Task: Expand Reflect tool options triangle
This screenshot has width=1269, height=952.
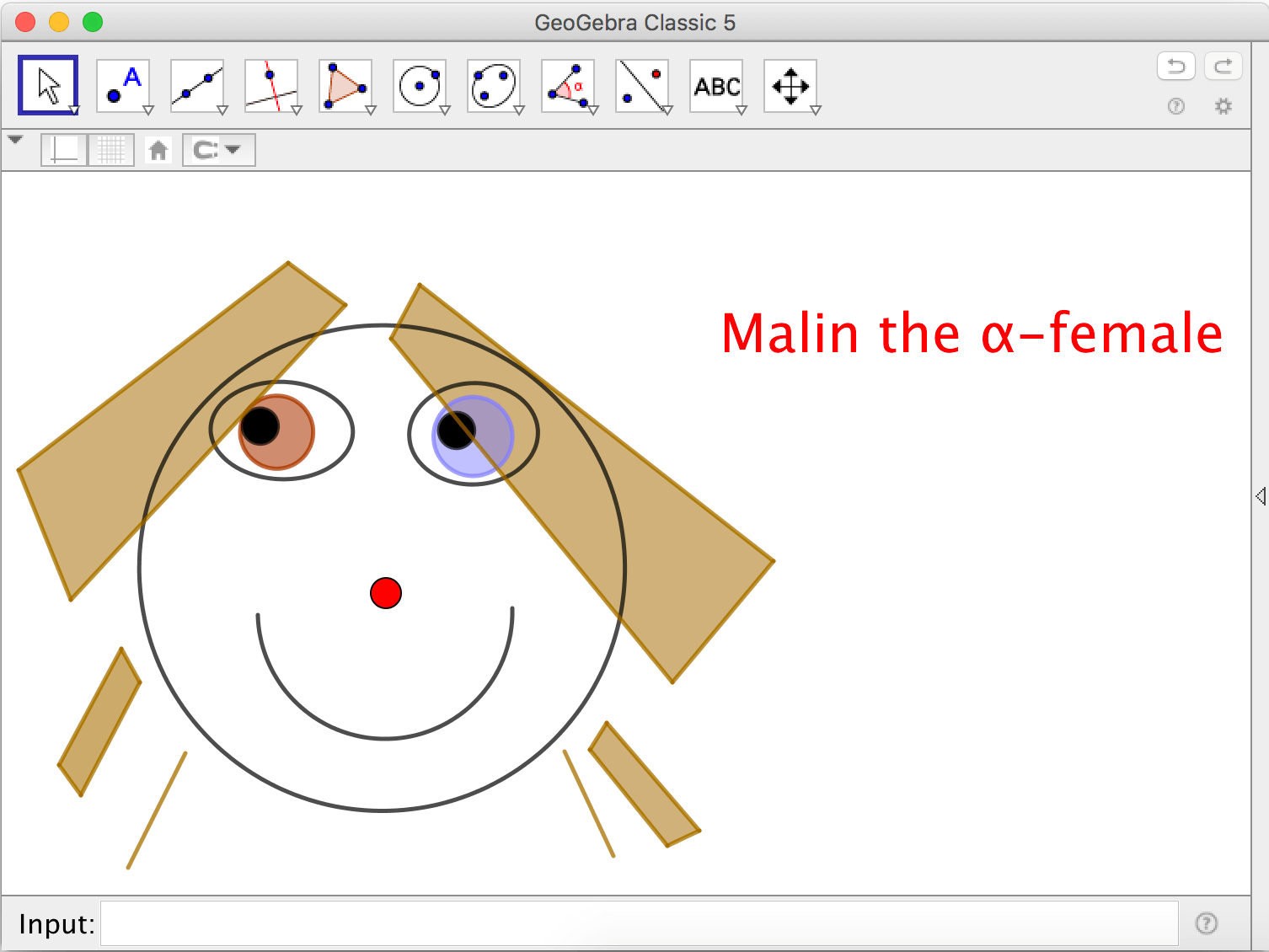Action: (667, 110)
